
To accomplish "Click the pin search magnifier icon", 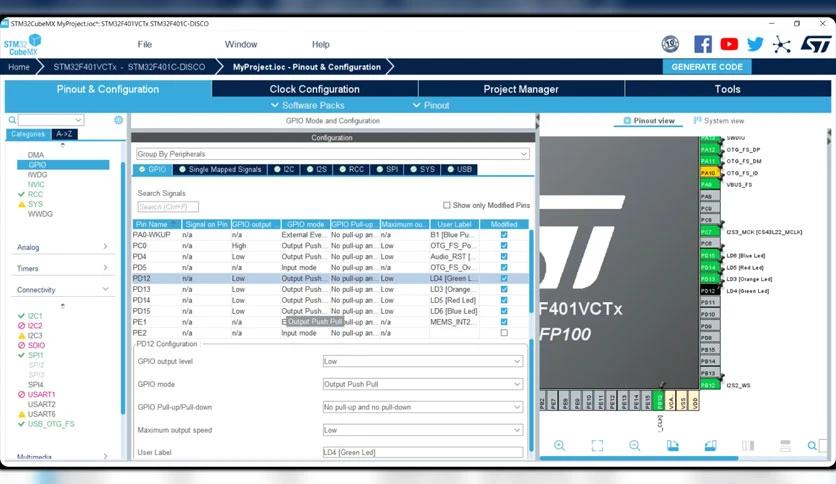I will point(812,445).
